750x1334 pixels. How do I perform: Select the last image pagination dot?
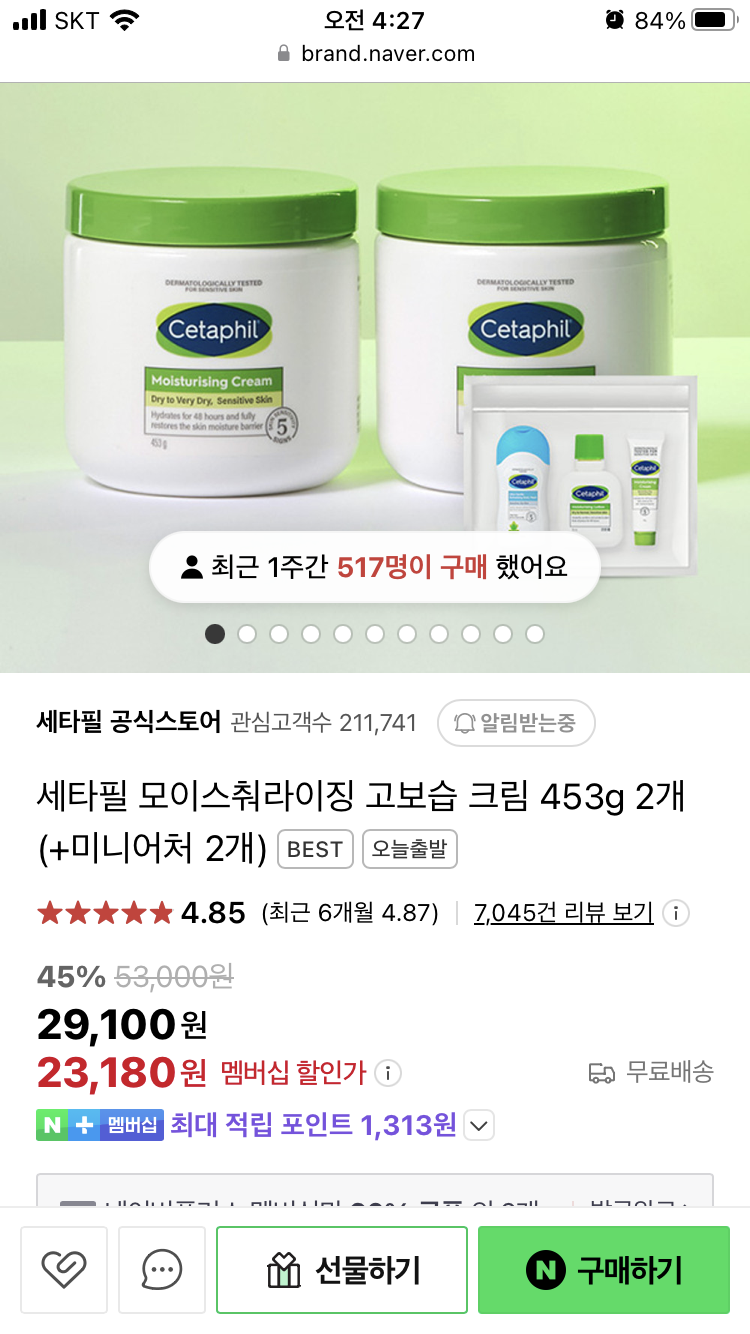[x=535, y=634]
